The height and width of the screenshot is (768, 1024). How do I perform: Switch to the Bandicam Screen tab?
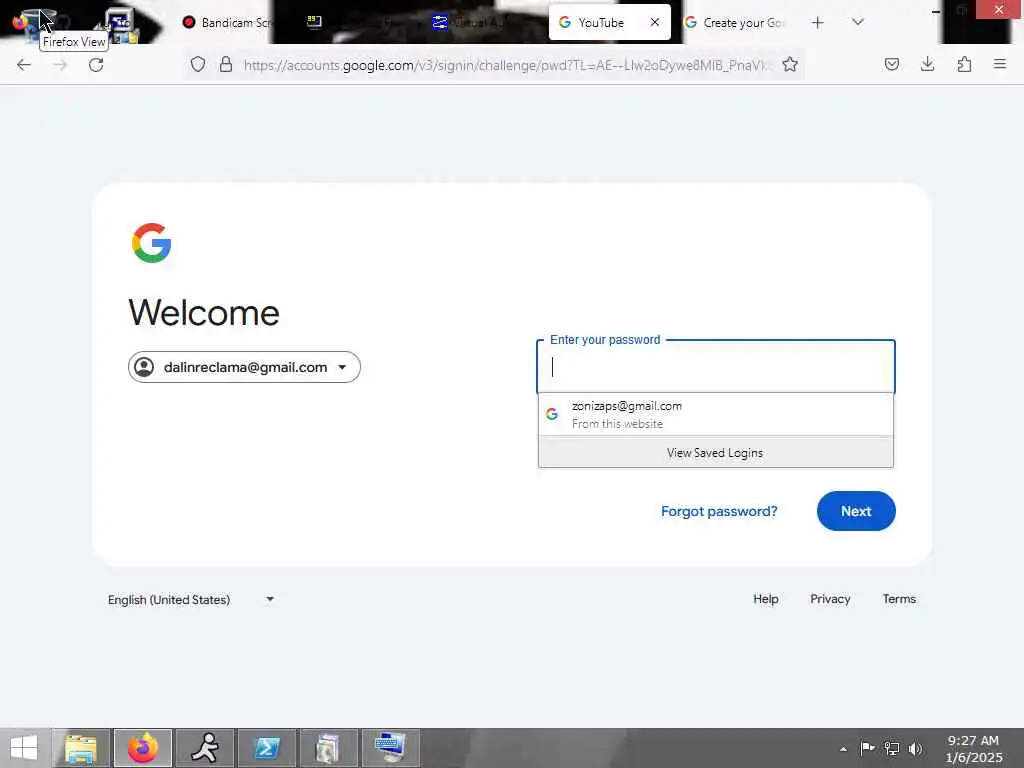[226, 23]
